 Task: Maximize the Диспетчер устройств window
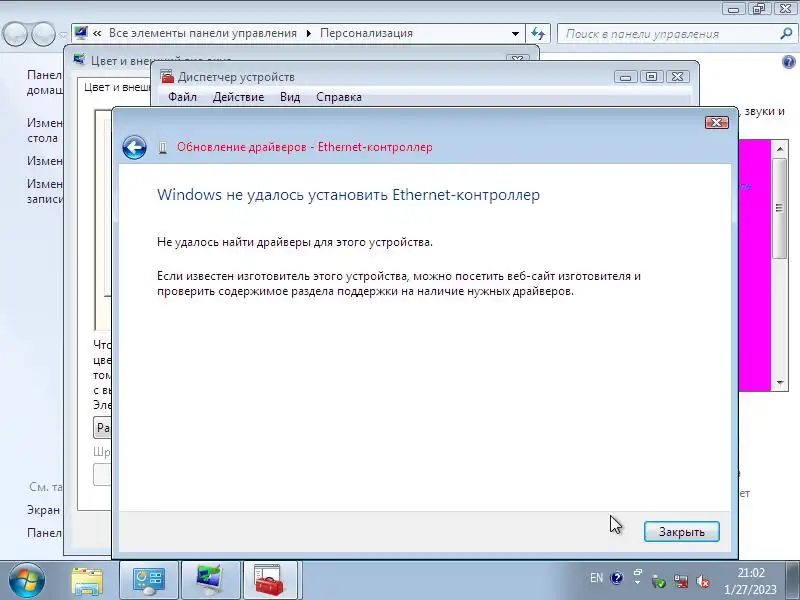[652, 77]
